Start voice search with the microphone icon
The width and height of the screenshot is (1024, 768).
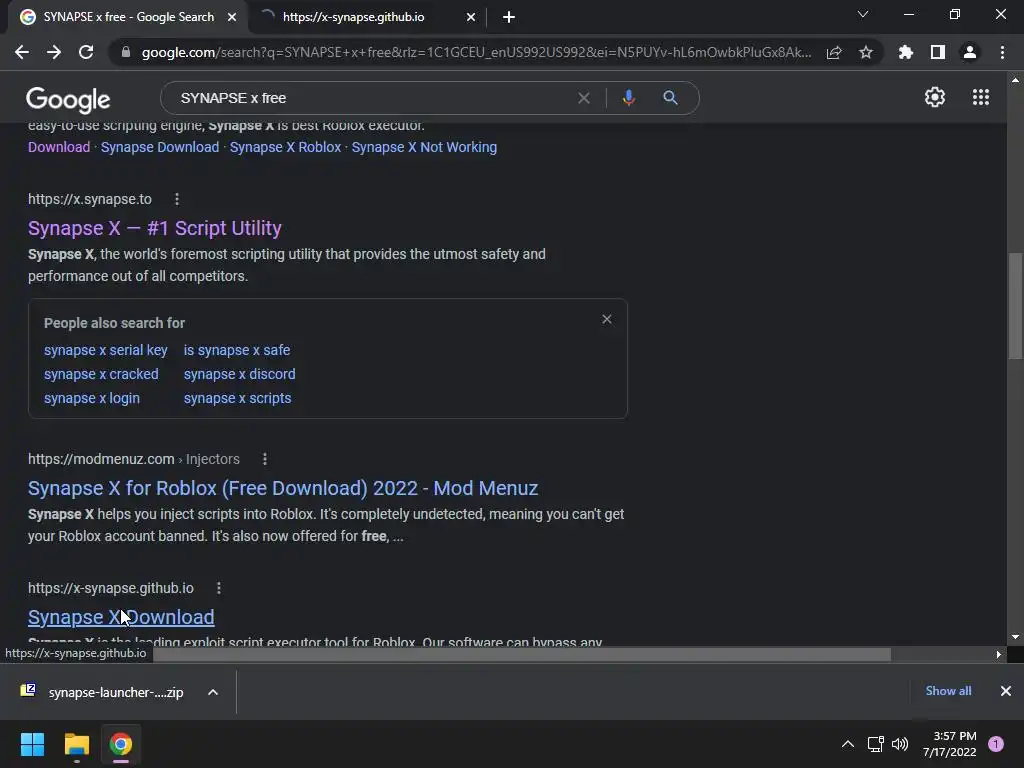click(x=628, y=98)
